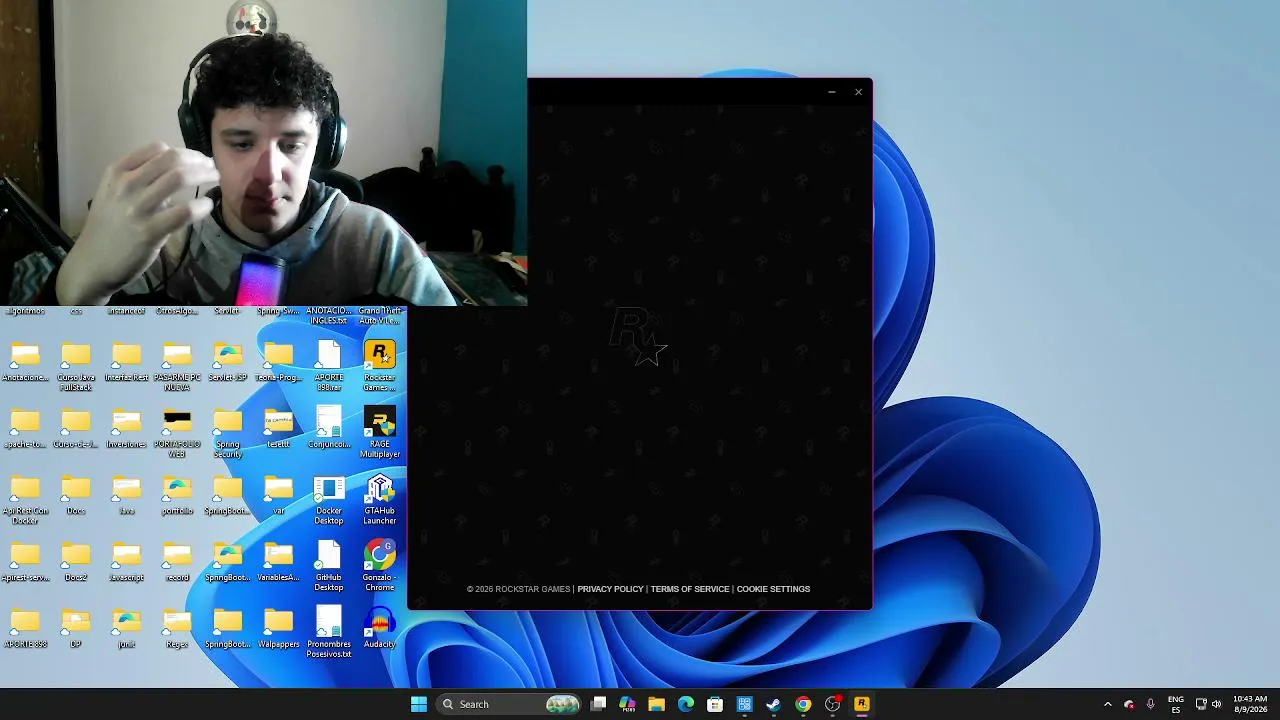Select the Audacity desktop shortcut
Image resolution: width=1280 pixels, height=720 pixels.
click(380, 628)
